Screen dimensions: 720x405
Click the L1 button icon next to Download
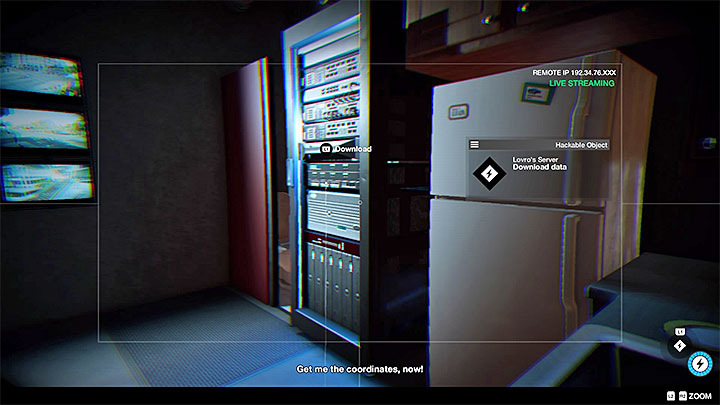(326, 149)
